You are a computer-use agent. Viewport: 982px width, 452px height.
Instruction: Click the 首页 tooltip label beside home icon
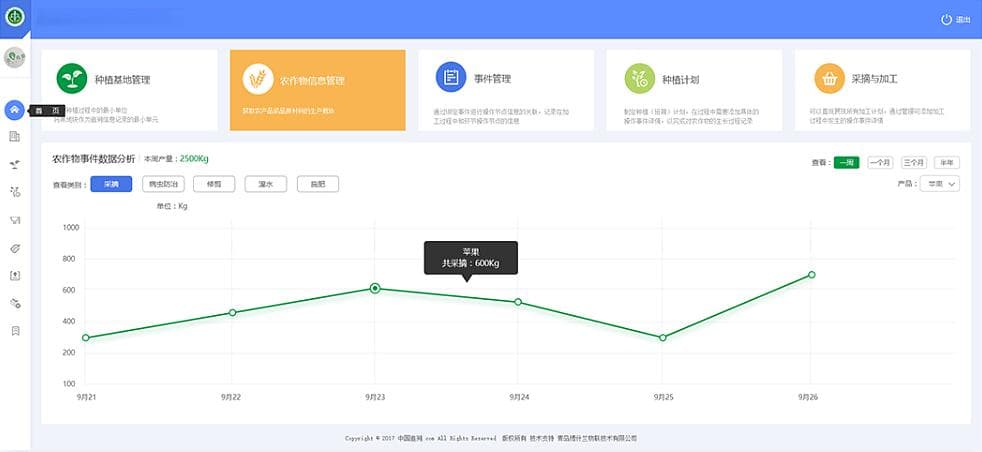(48, 110)
